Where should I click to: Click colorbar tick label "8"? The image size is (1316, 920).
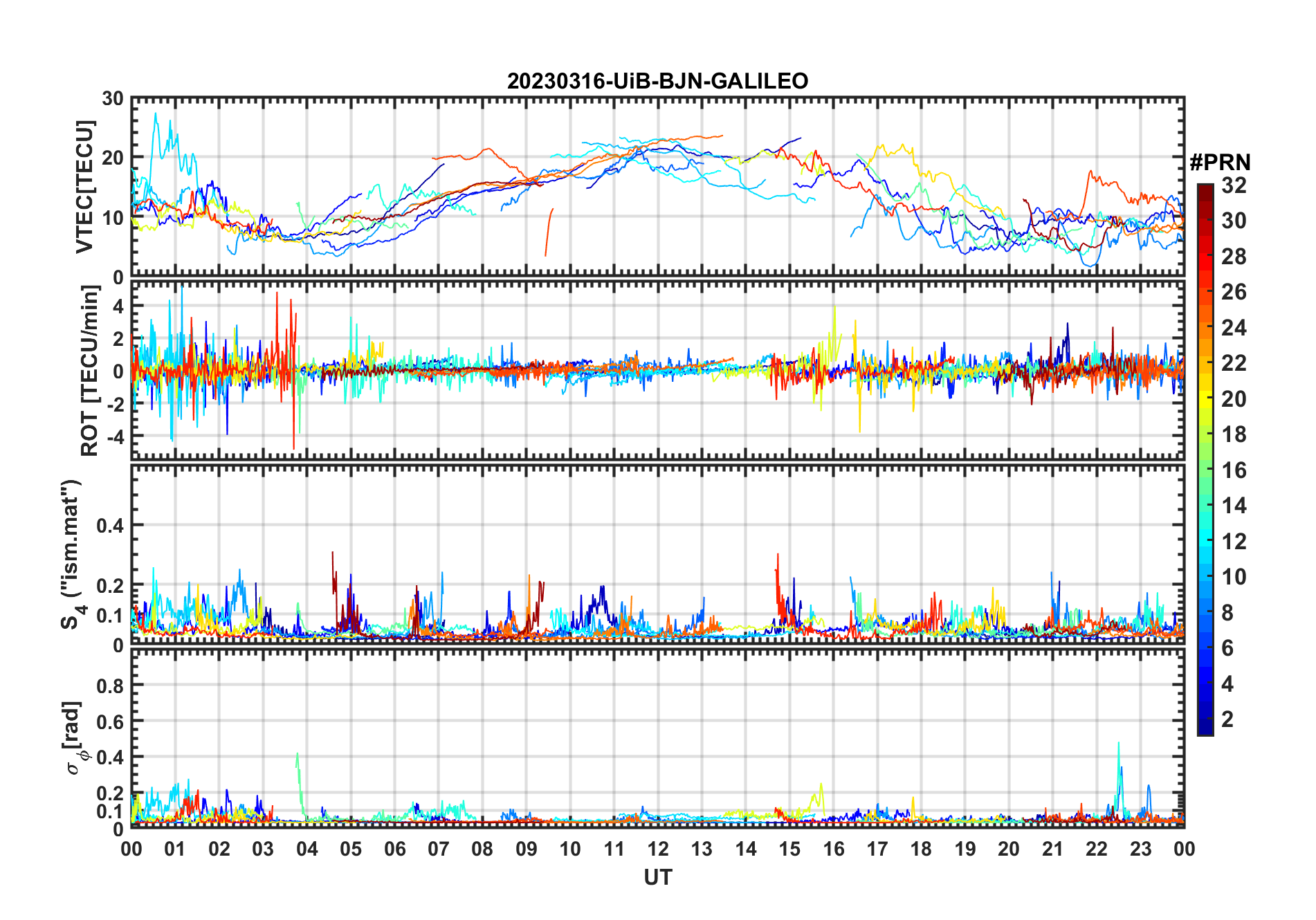1227,613
